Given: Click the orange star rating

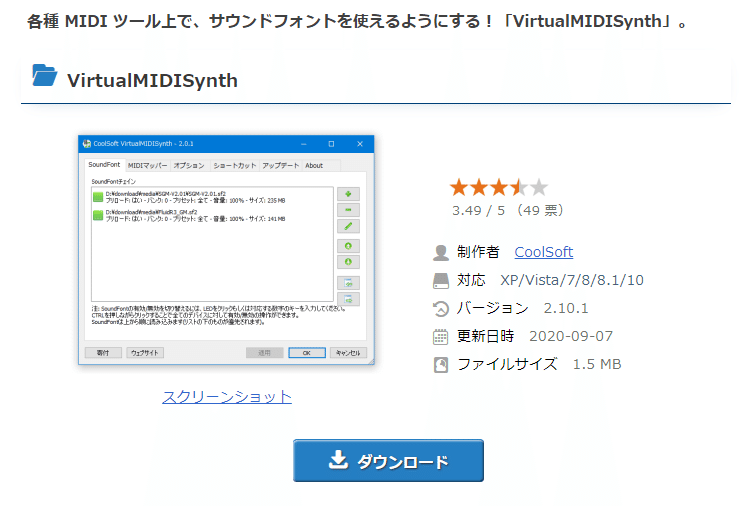Looking at the screenshot, I should point(498,187).
